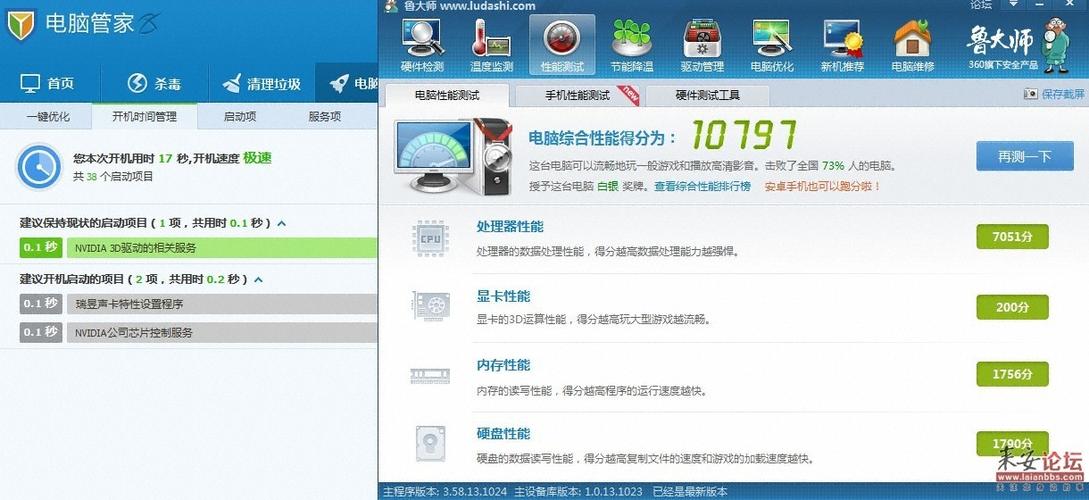Switch to 服务项 sub-tab
The image size is (1089, 500).
coord(325,117)
